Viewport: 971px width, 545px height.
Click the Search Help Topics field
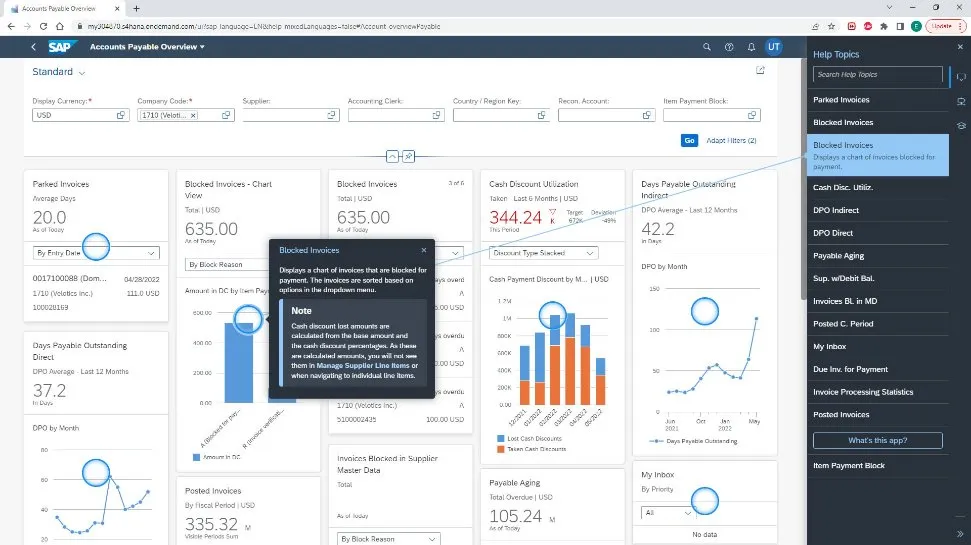click(x=877, y=75)
